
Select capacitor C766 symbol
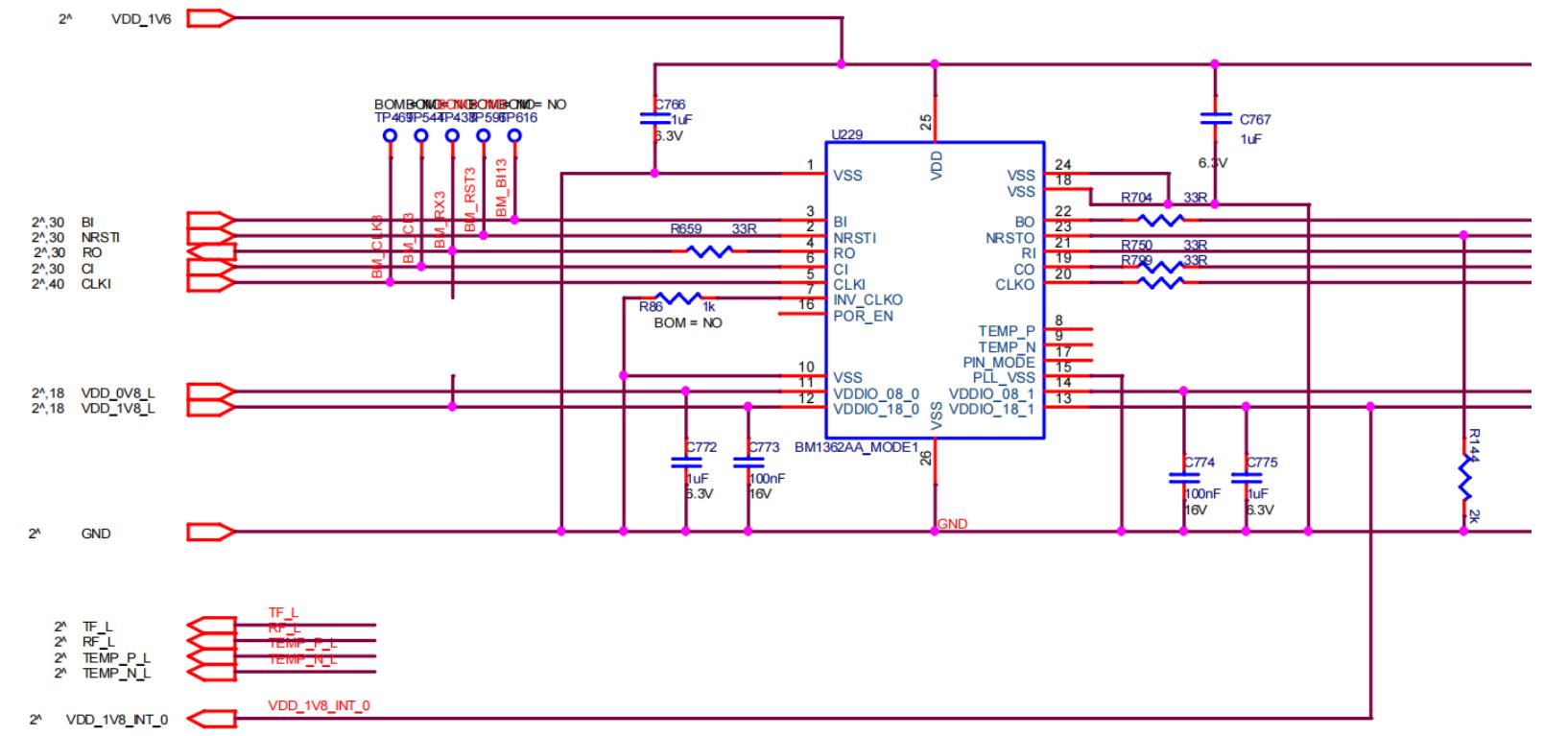tap(654, 119)
